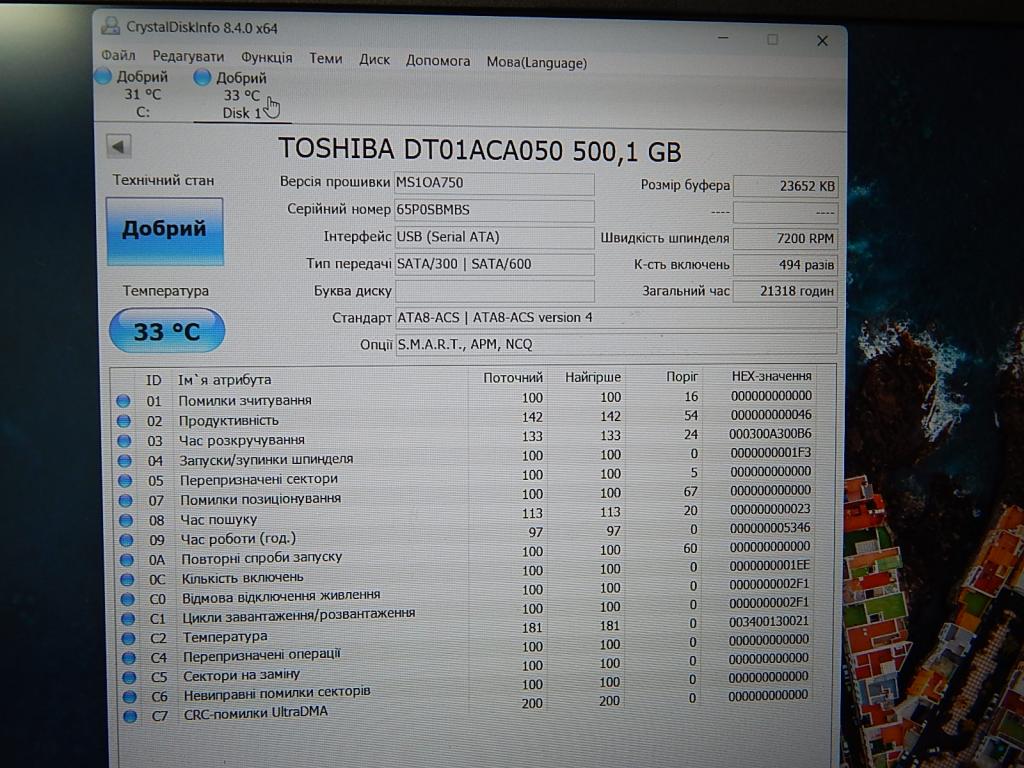Click the Версія прошивки field
The height and width of the screenshot is (768, 1024).
point(494,183)
